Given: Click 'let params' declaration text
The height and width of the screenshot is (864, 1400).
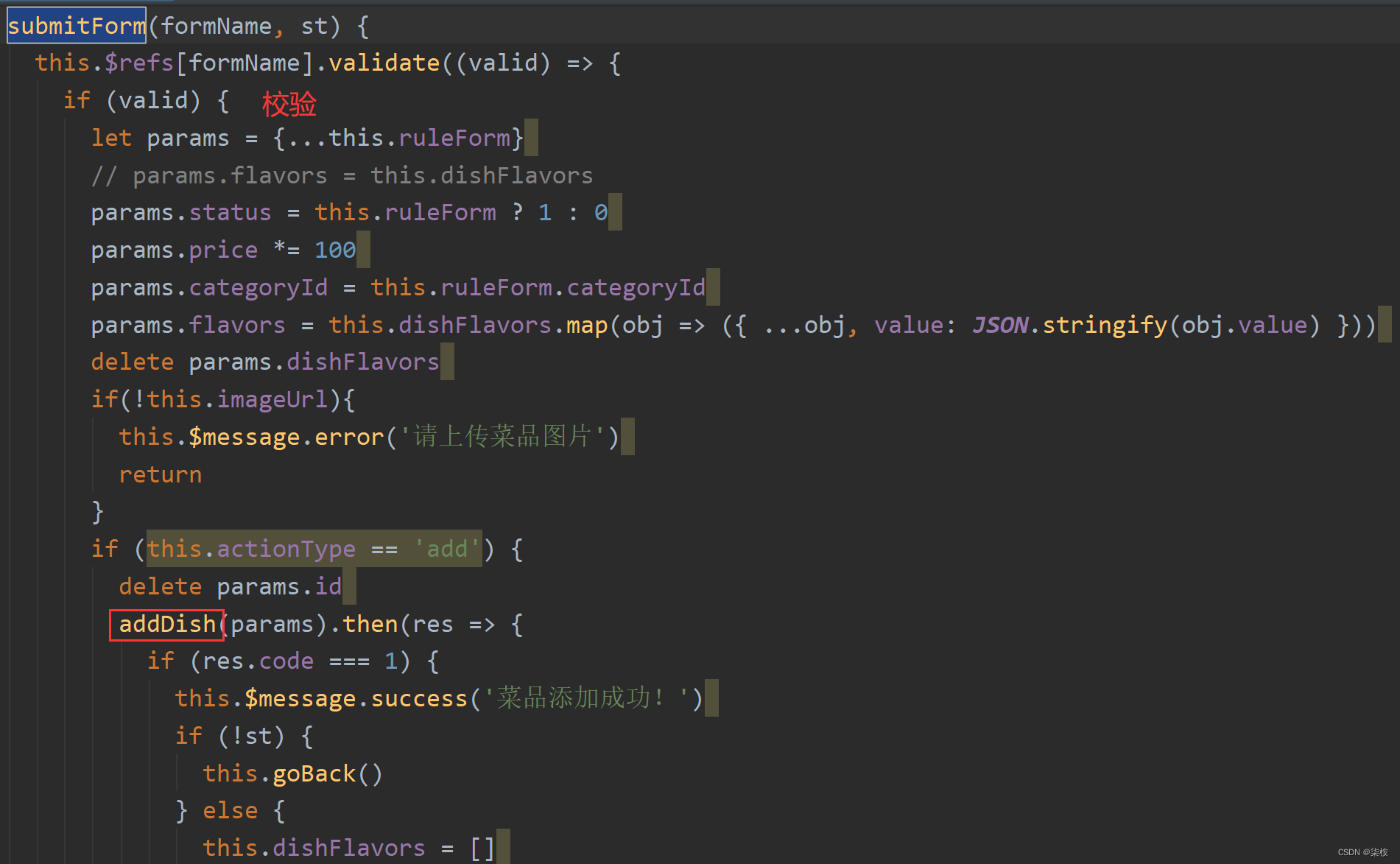Looking at the screenshot, I should click(160, 138).
